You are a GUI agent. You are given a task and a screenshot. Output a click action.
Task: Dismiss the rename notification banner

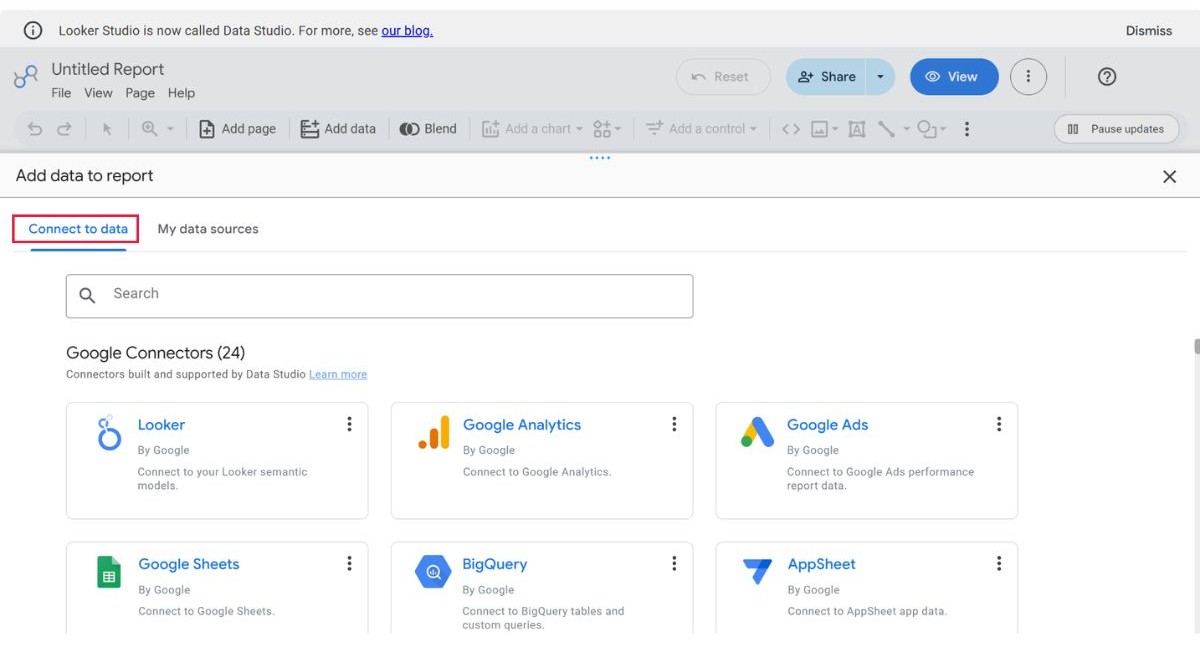pyautogui.click(x=1148, y=31)
